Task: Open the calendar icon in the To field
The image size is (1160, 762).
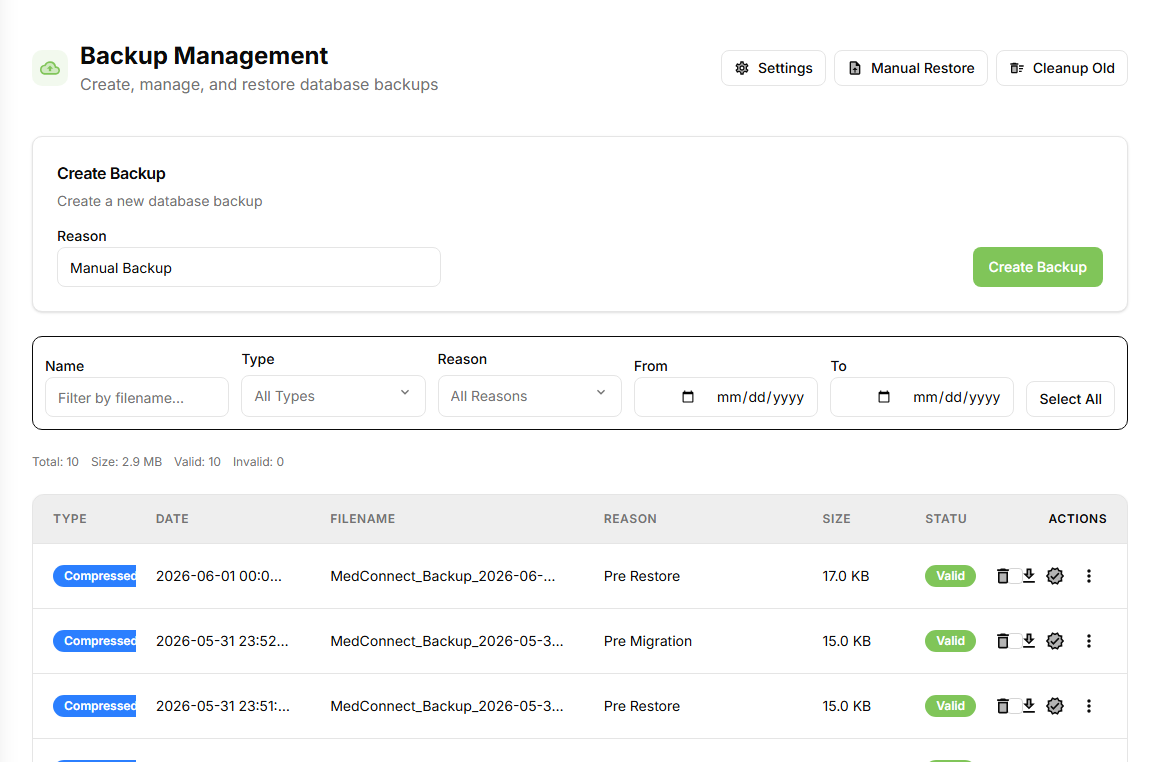Action: click(x=884, y=397)
